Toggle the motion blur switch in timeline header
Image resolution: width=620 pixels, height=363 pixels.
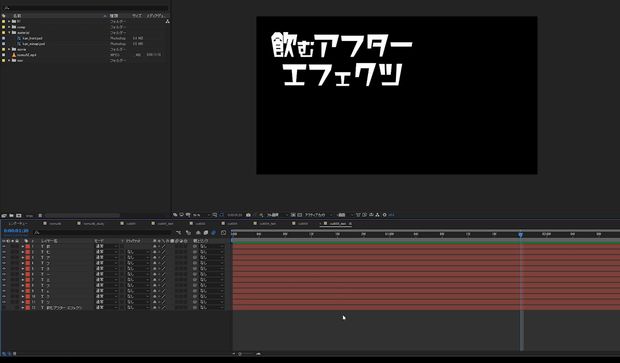coord(214,233)
